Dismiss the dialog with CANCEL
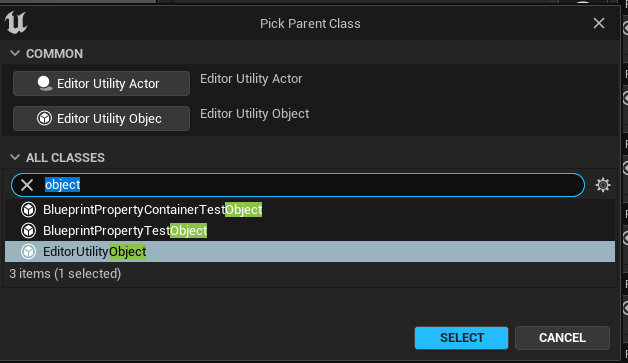The height and width of the screenshot is (363, 628). [562, 338]
